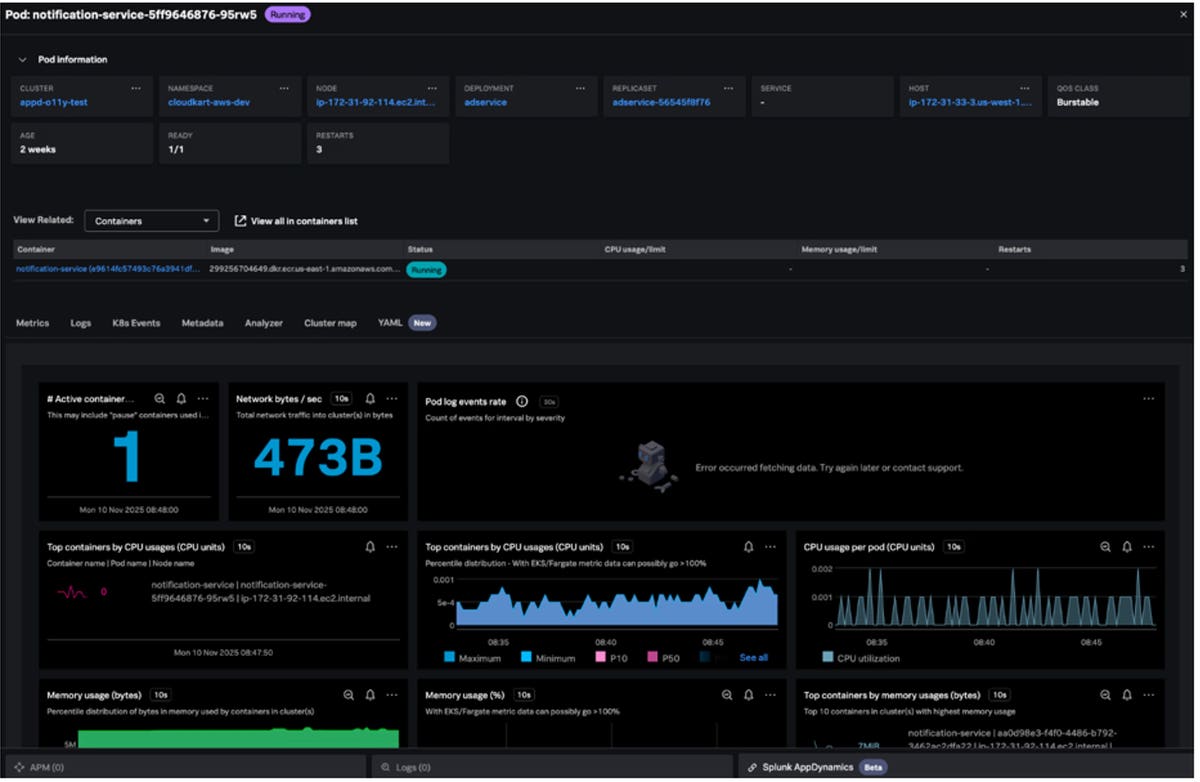The width and height of the screenshot is (1200, 782).
Task: Click the magnifier zoom icon on CPU usage per pod
Action: [x=1104, y=547]
